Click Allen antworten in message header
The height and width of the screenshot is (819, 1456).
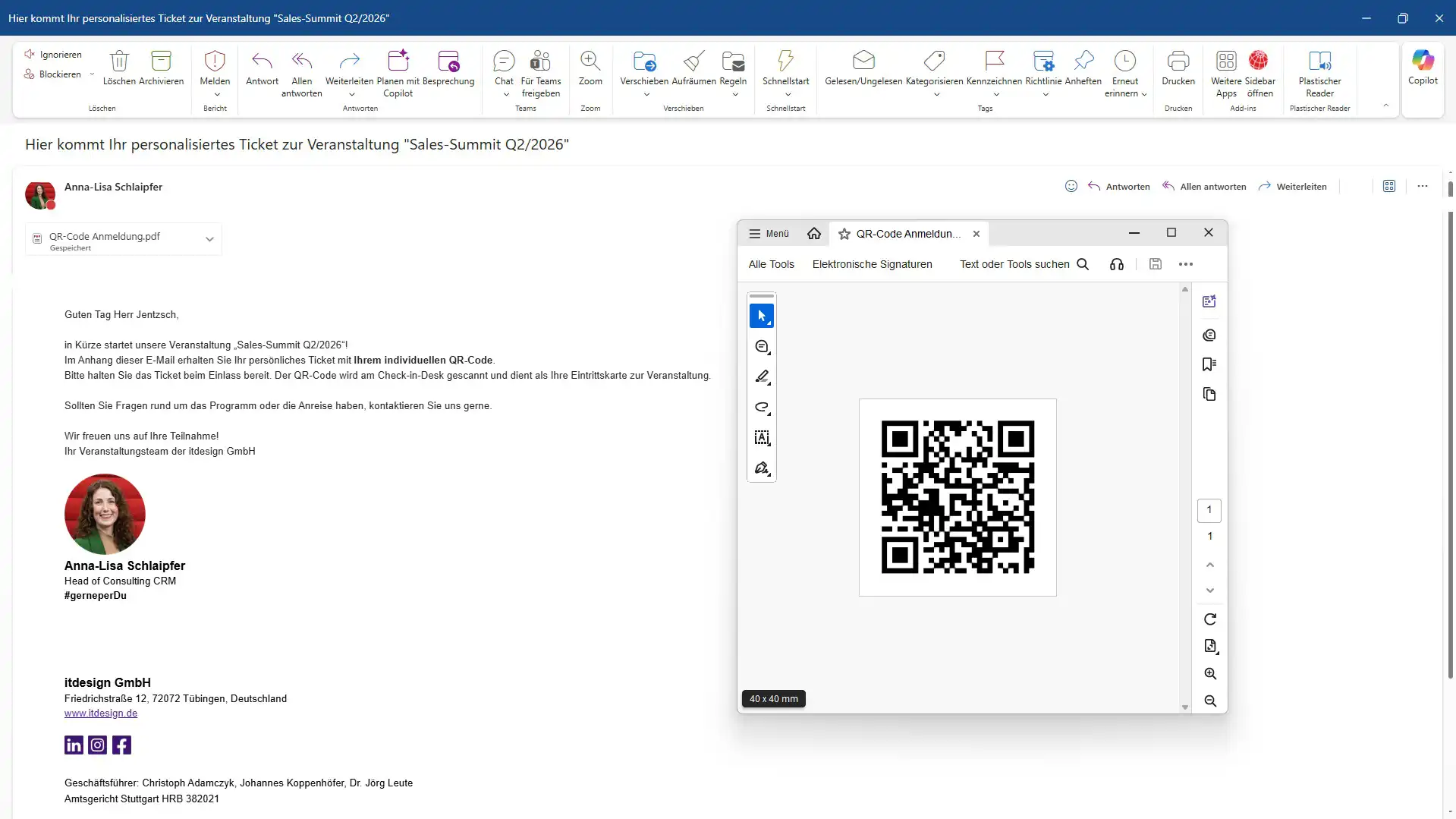click(1204, 186)
